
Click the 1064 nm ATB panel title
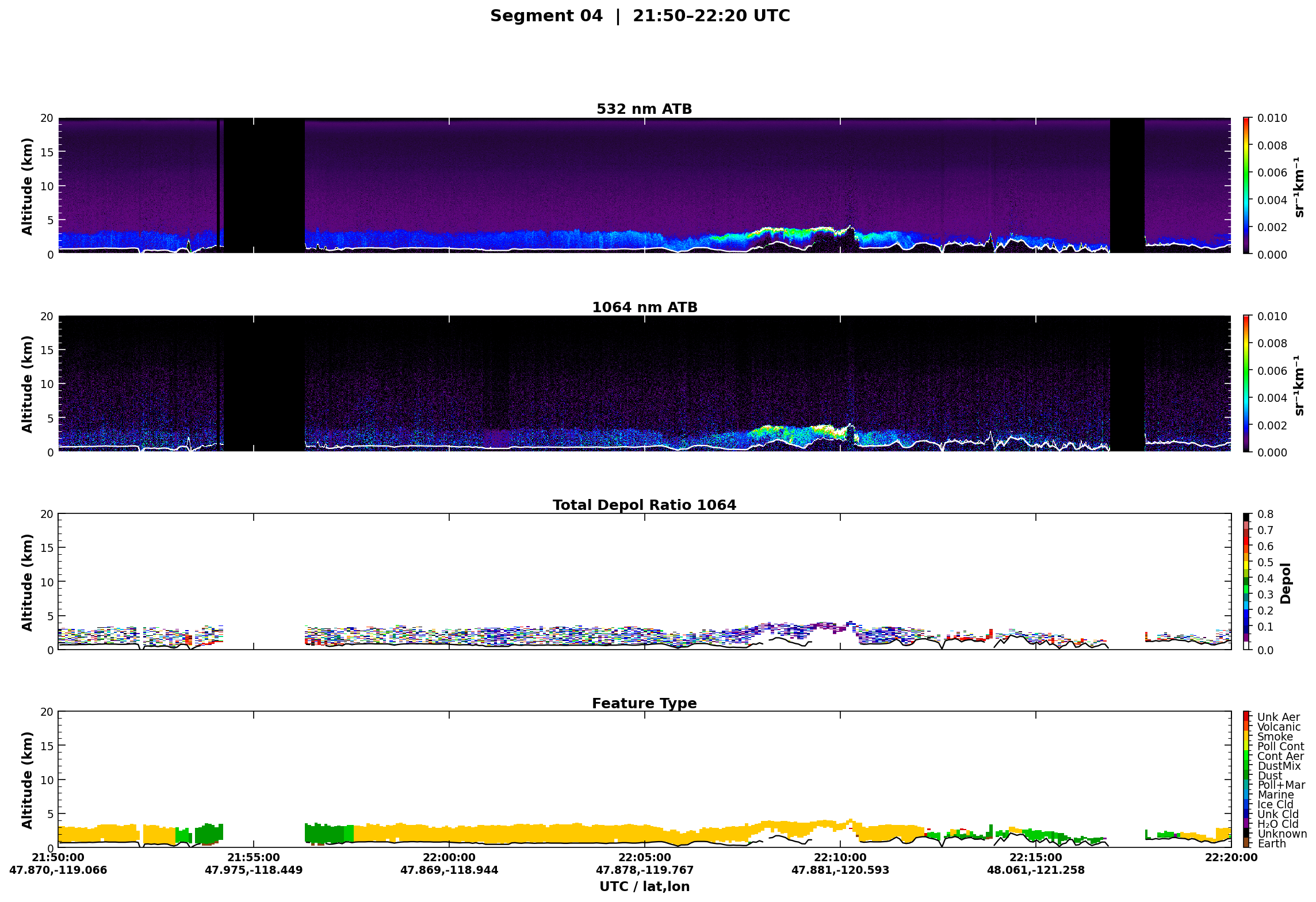(644, 307)
